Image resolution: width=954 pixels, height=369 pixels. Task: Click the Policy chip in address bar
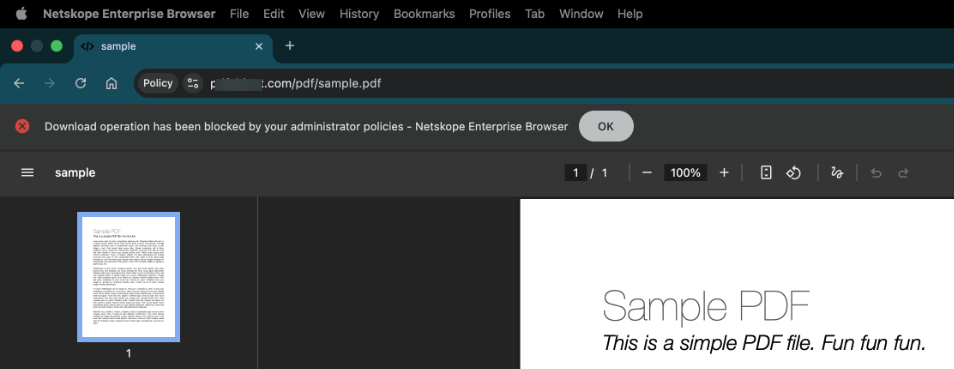[x=158, y=83]
